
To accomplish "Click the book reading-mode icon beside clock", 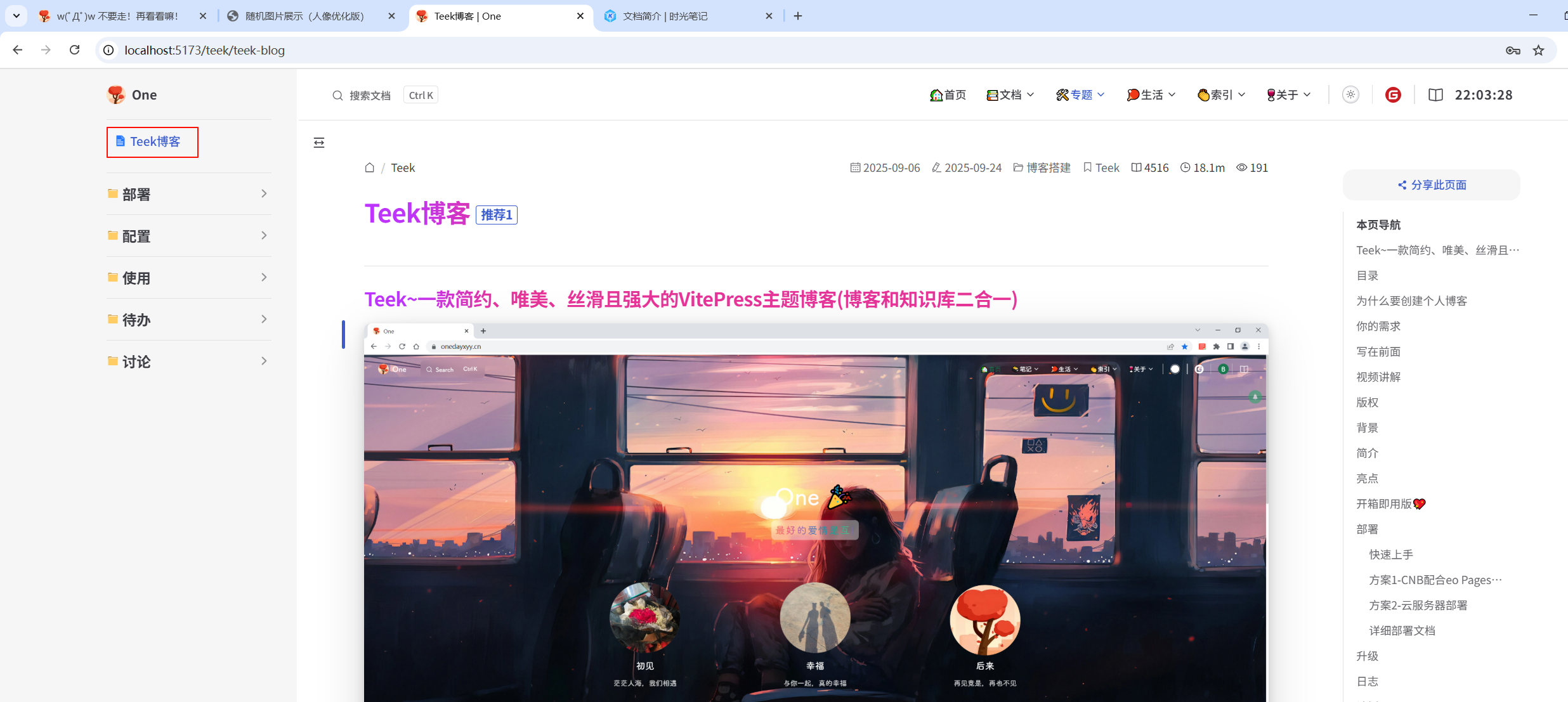I will 1435,95.
